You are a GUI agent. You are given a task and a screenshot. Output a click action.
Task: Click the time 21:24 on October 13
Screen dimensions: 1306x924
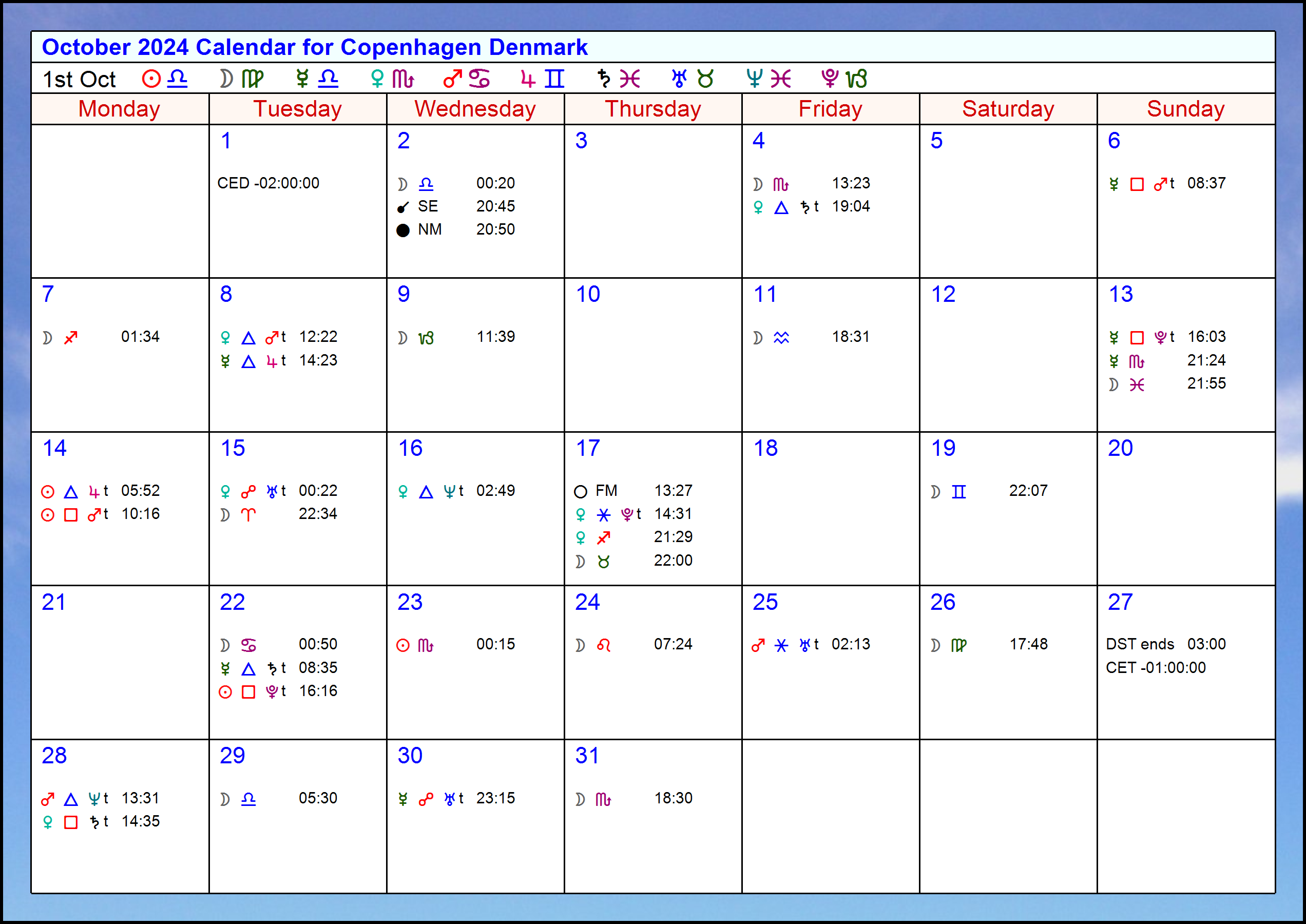tap(1206, 360)
